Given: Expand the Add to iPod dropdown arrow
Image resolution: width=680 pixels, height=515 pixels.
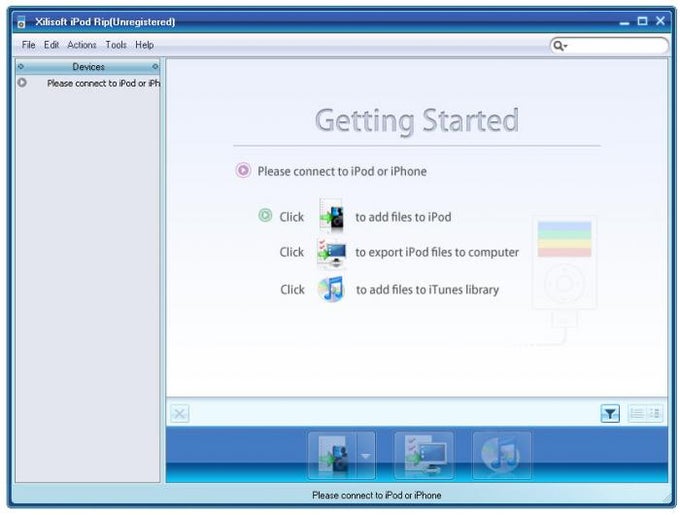Looking at the screenshot, I should [x=366, y=456].
